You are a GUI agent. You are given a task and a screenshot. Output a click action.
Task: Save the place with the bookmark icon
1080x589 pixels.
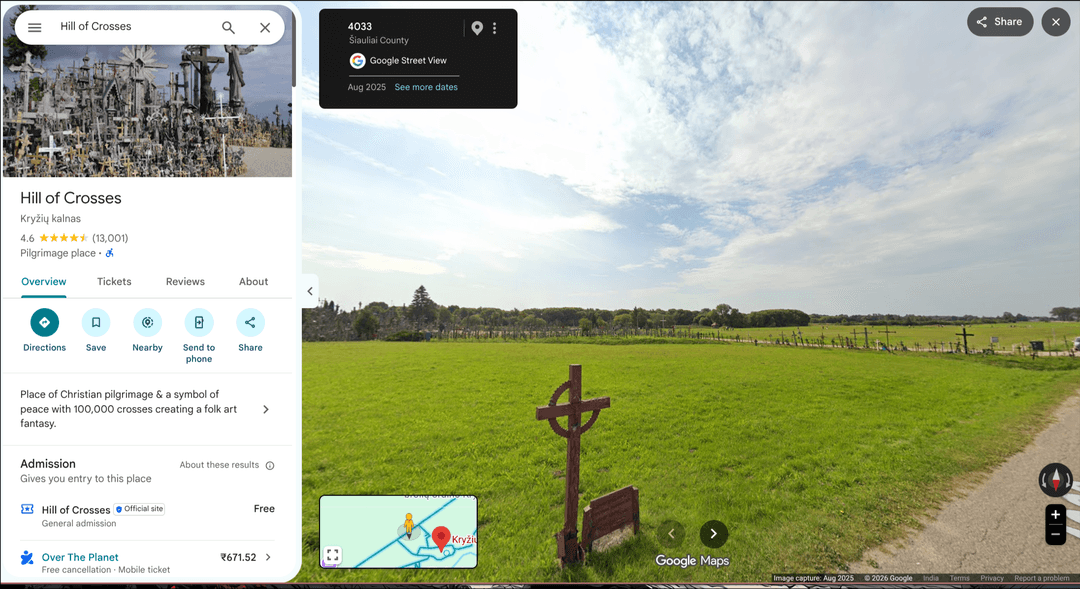click(x=96, y=322)
